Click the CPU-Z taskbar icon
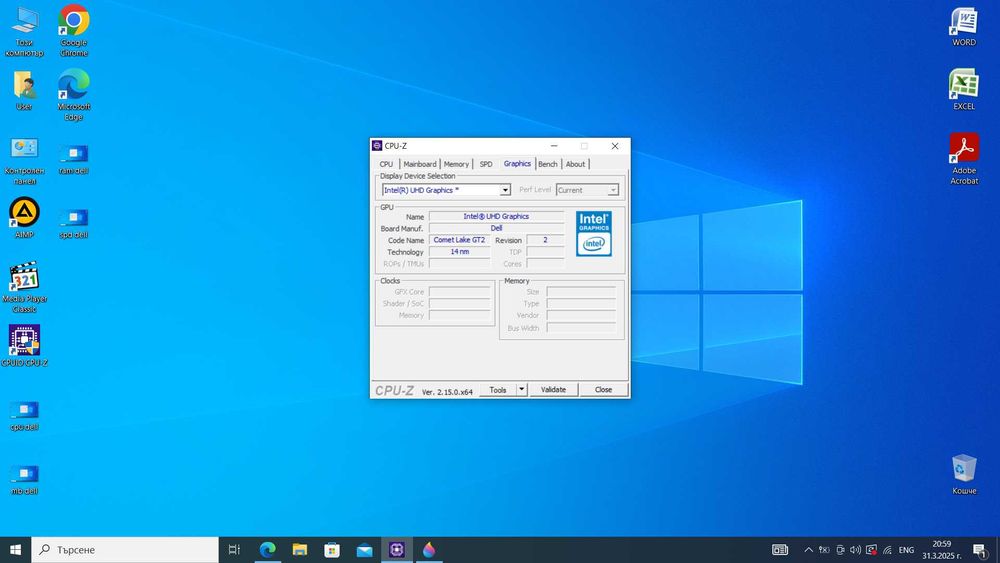 [397, 550]
